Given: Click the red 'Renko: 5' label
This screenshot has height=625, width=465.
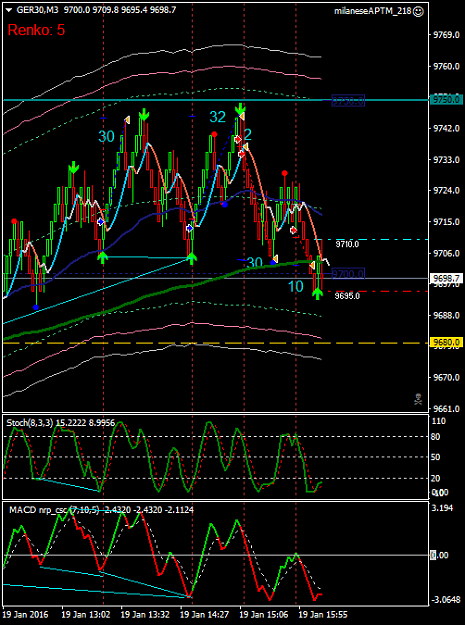Looking at the screenshot, I should point(36,30).
